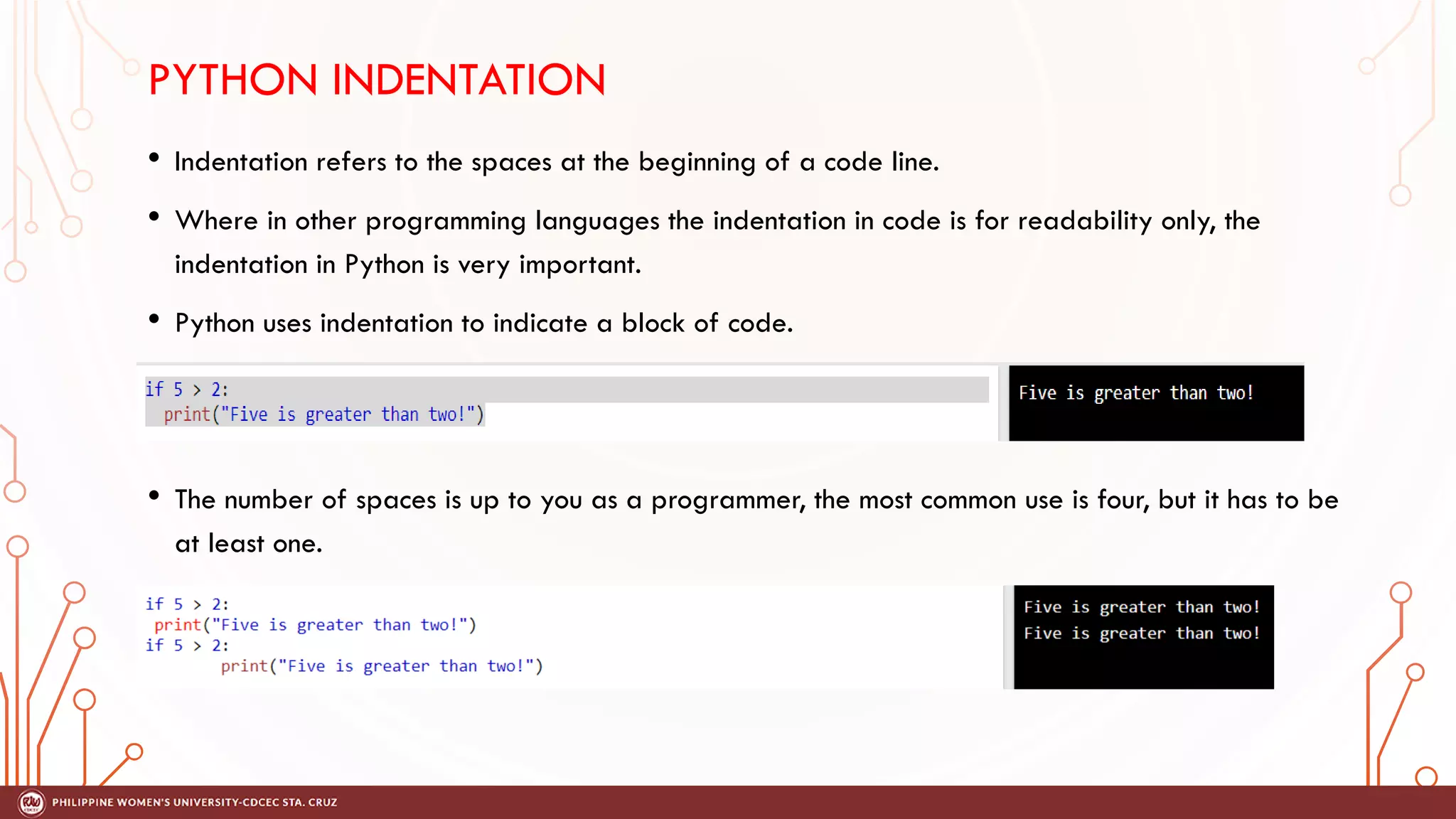The image size is (1456, 819).
Task: Click the bullet before 'Python uses indentation'
Action: pyautogui.click(x=154, y=320)
